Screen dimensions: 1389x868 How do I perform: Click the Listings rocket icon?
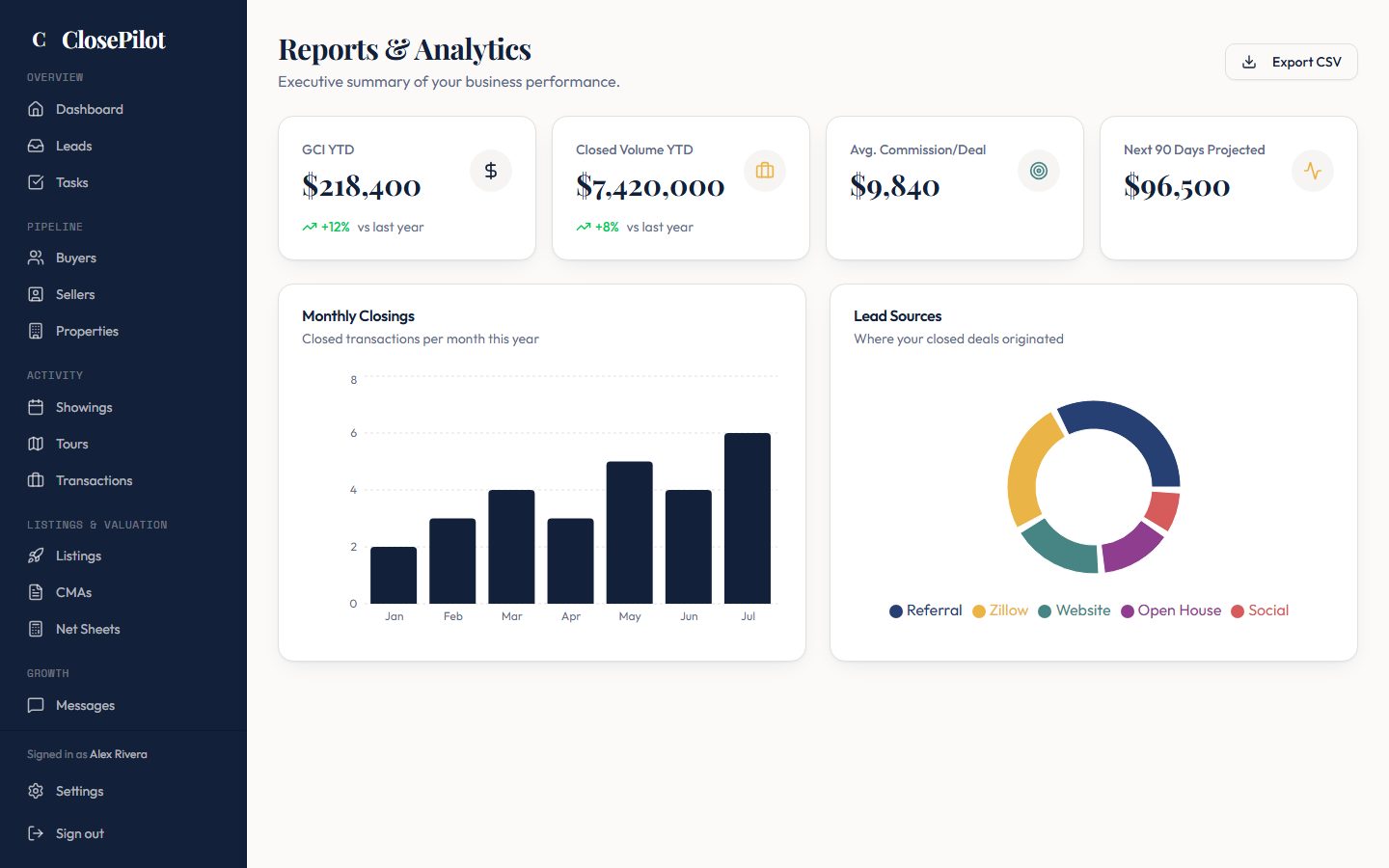(36, 556)
